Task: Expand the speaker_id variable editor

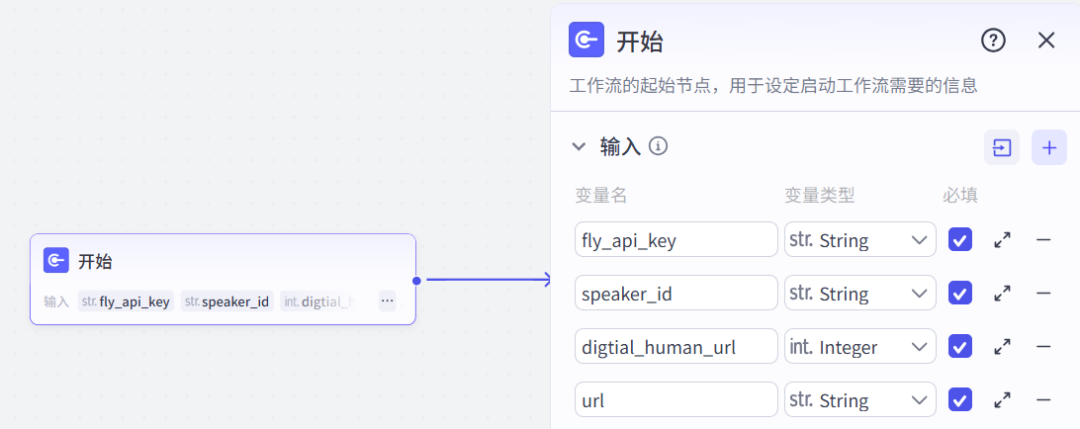Action: (x=1001, y=293)
